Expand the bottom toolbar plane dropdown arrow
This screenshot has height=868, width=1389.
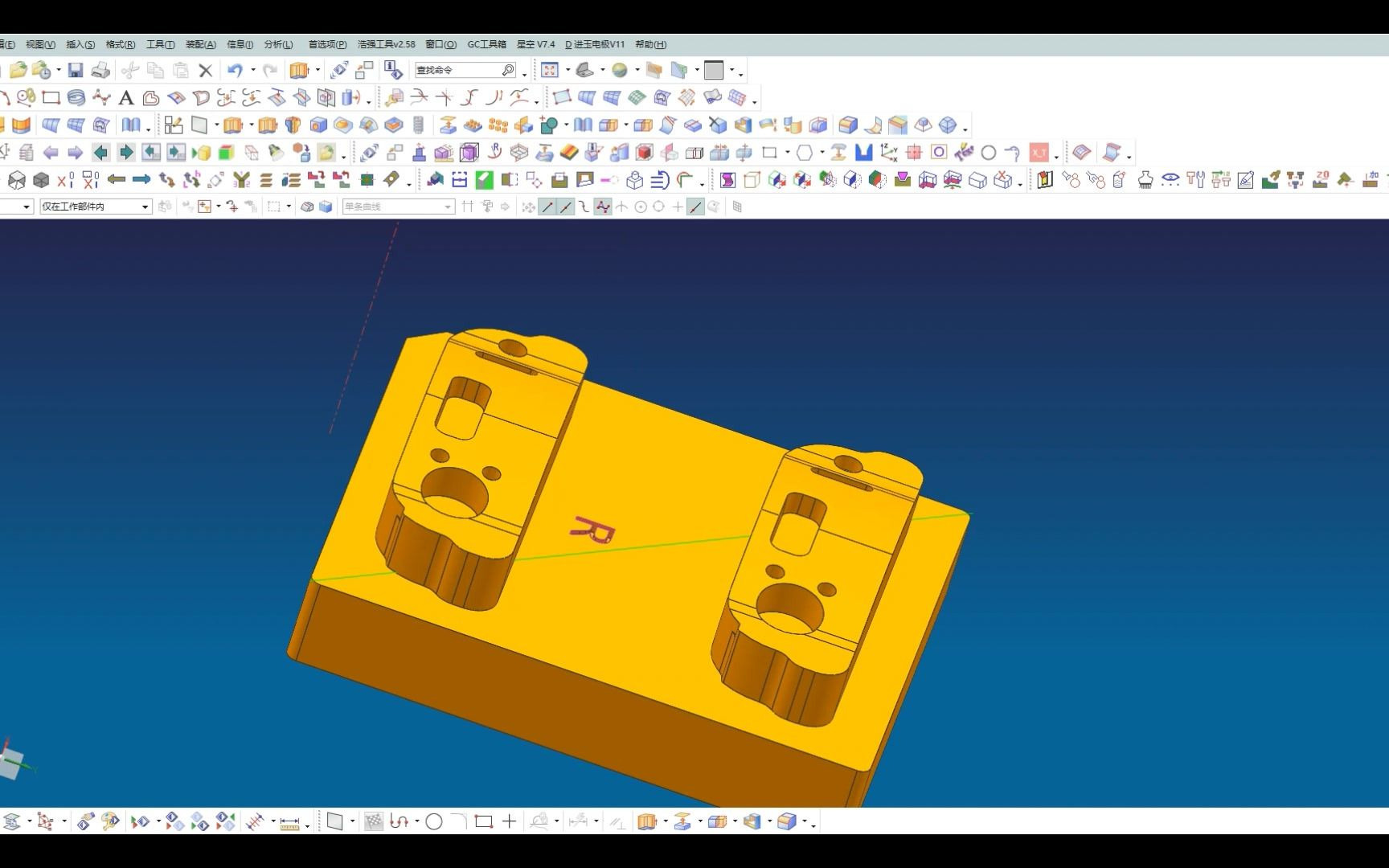[x=352, y=821]
